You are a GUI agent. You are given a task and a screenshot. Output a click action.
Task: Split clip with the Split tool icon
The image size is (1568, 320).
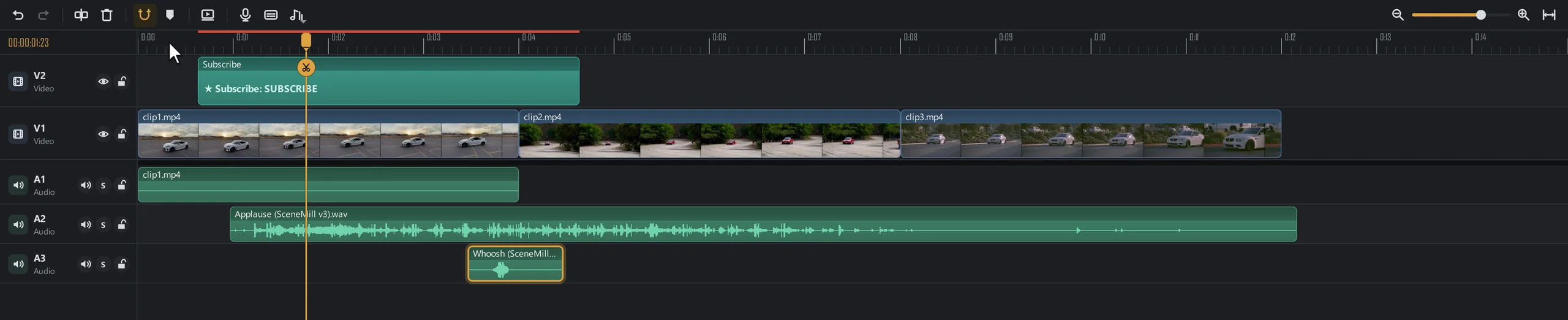(x=81, y=15)
